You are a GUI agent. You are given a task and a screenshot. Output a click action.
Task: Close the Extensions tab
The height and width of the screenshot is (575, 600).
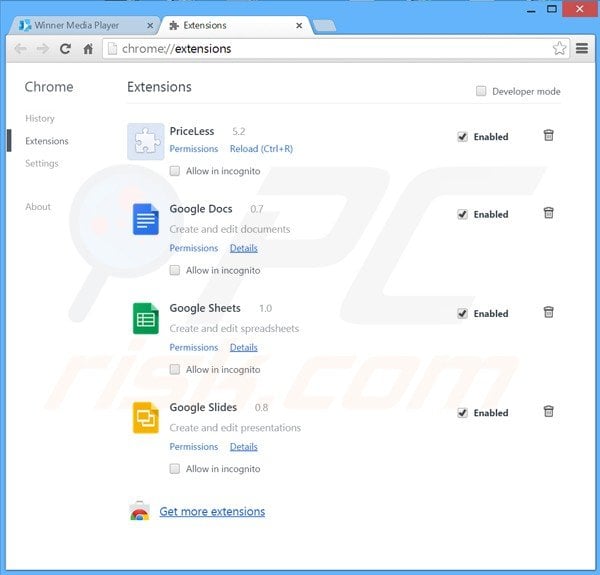[299, 26]
